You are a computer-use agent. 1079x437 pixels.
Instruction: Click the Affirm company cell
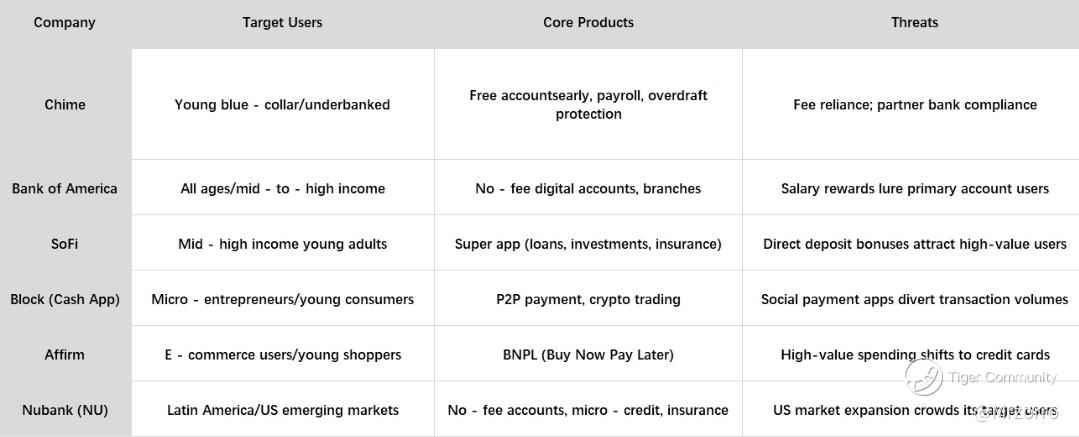point(65,355)
